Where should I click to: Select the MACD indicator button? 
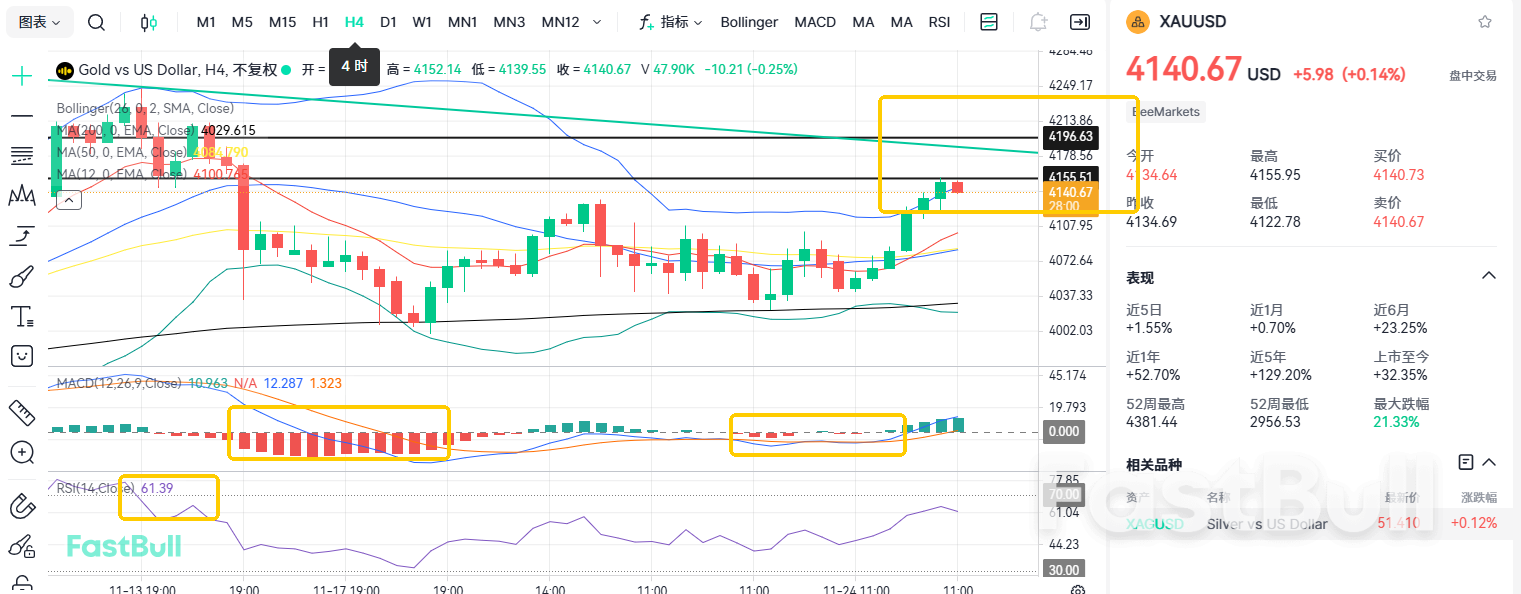[x=815, y=21]
